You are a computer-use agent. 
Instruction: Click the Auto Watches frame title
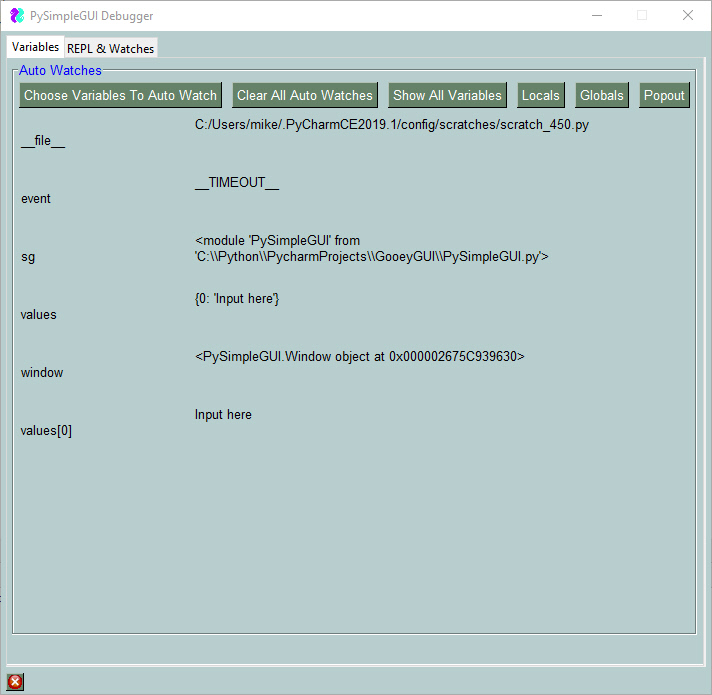[x=60, y=70]
